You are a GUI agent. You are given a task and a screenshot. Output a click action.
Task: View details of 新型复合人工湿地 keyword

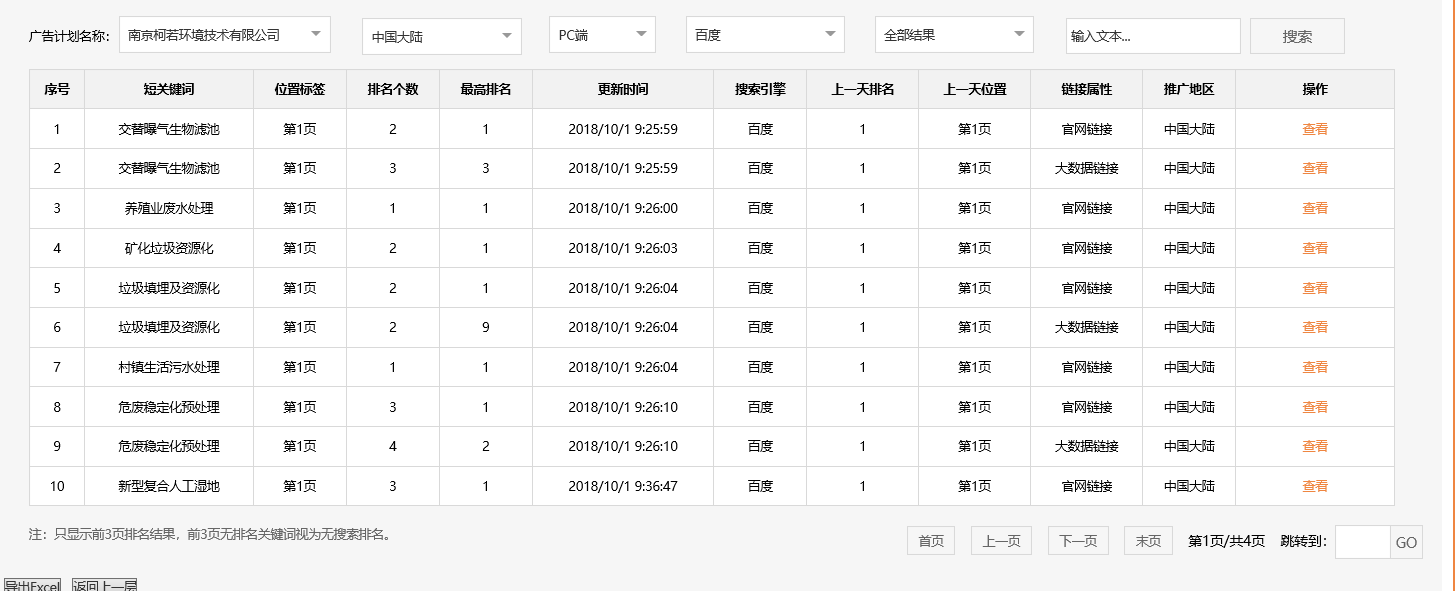tap(1313, 486)
